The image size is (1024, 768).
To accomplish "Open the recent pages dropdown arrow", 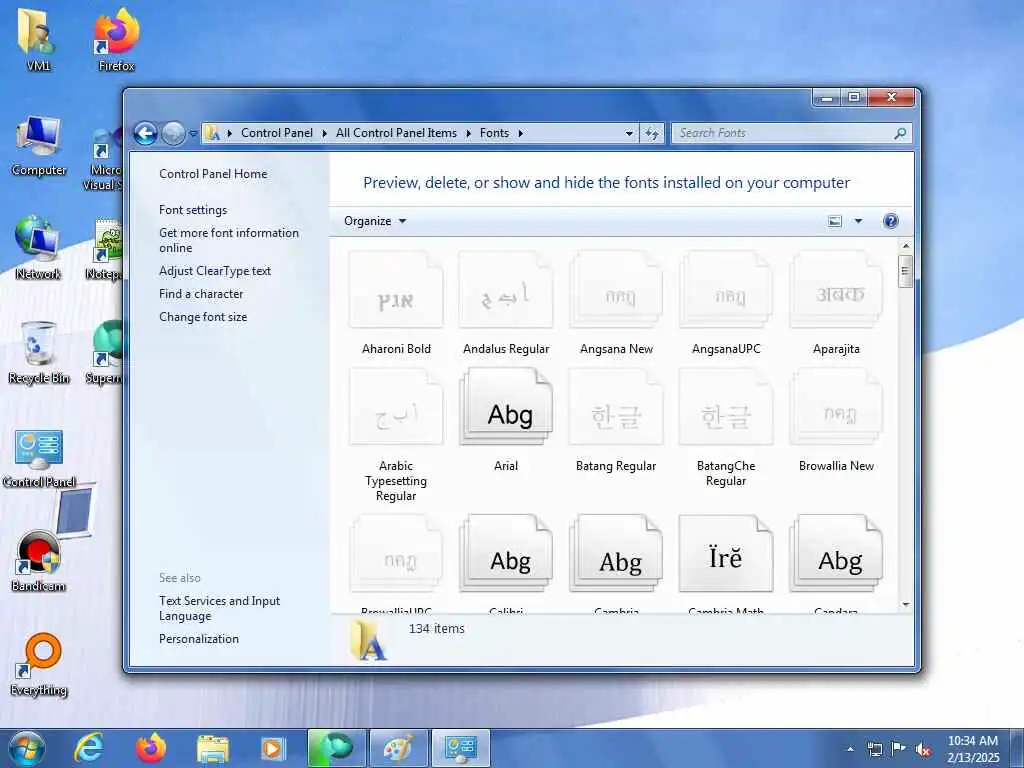I will pos(193,133).
